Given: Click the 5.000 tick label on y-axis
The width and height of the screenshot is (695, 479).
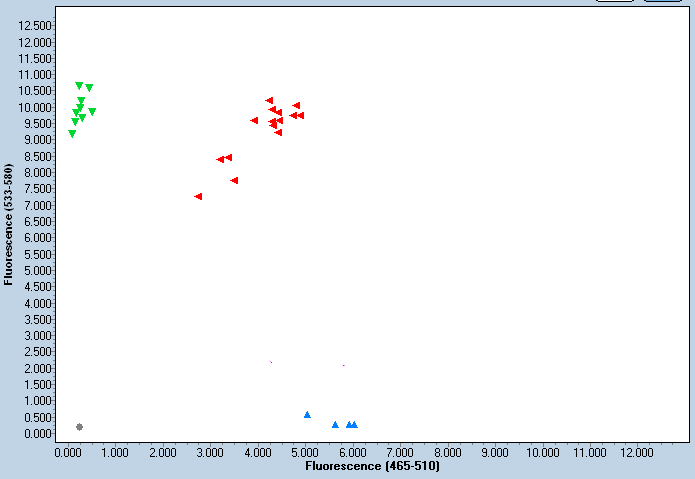Looking at the screenshot, I should (38, 270).
